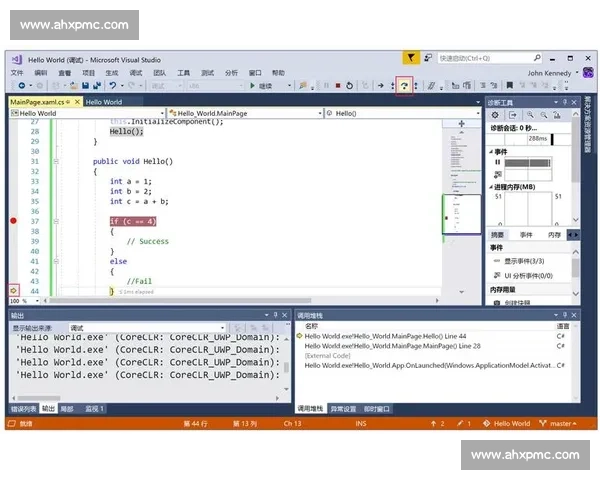
Task: Click the Pause debugging icon
Action: point(326,85)
